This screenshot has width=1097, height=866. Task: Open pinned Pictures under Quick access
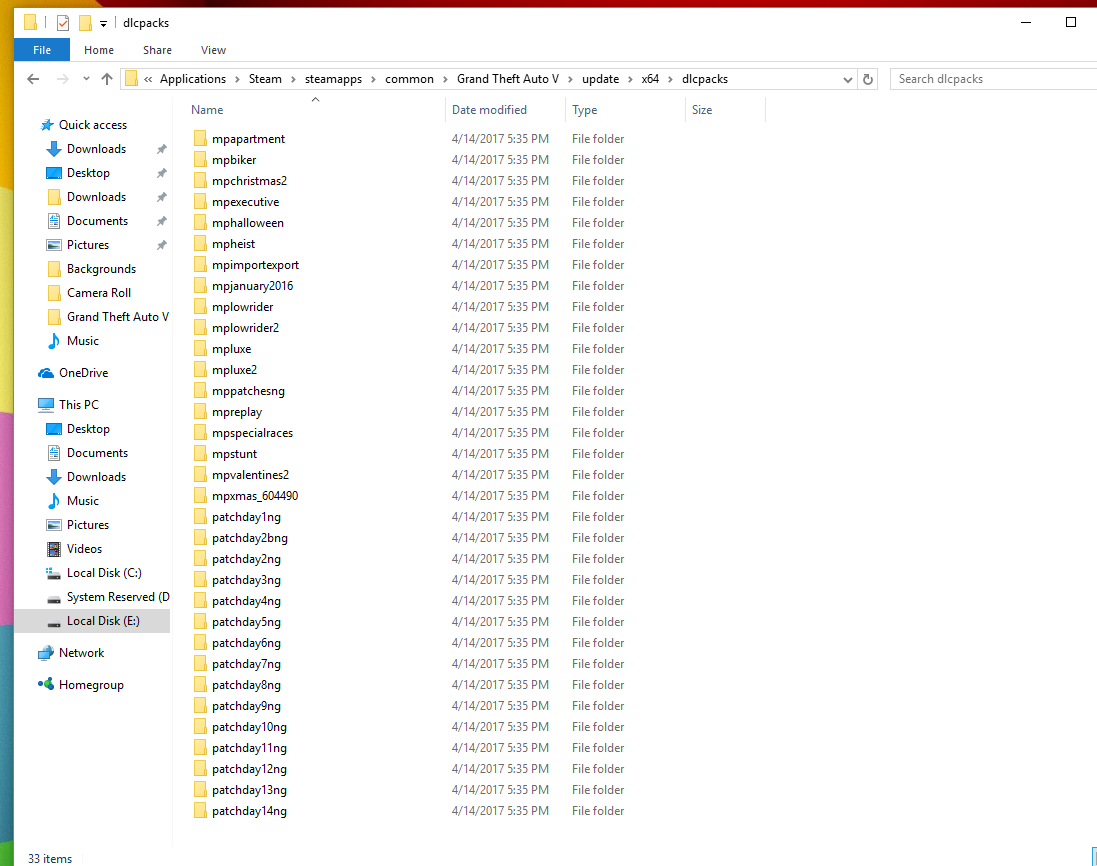click(x=88, y=245)
